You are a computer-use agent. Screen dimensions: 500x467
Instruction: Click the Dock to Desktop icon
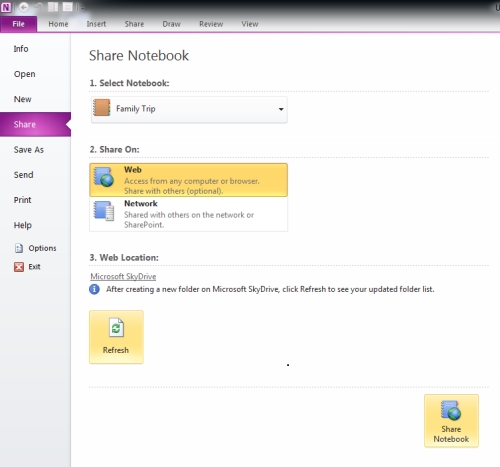point(53,7)
